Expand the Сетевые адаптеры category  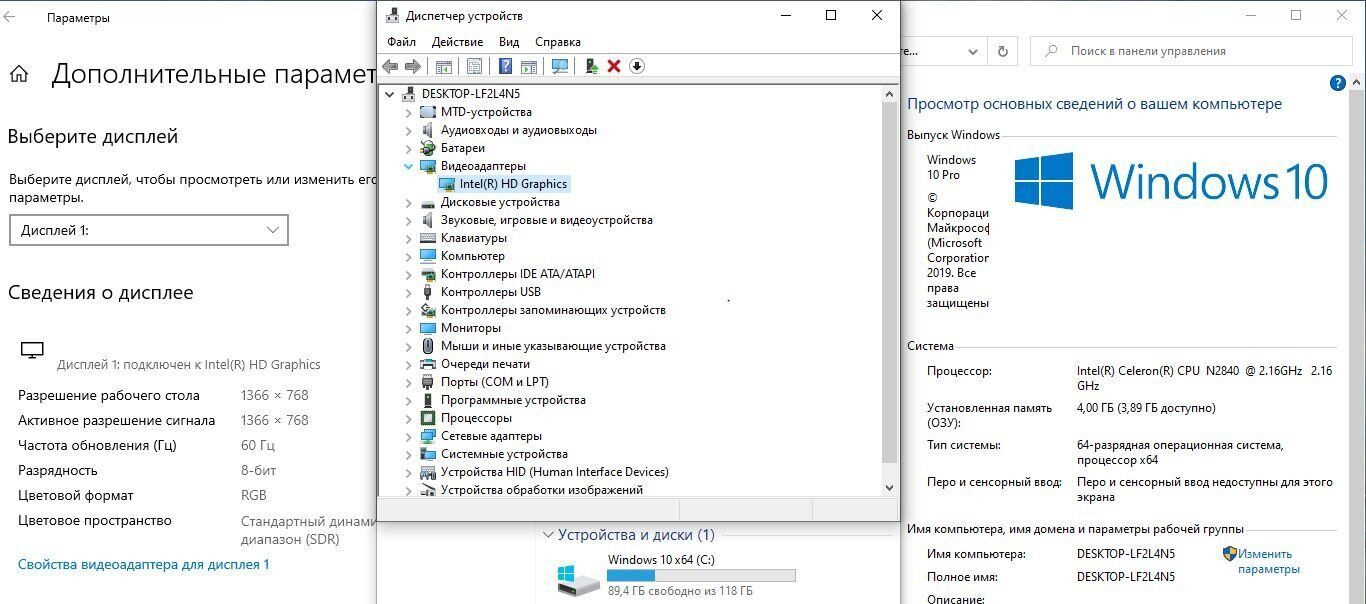[408, 436]
